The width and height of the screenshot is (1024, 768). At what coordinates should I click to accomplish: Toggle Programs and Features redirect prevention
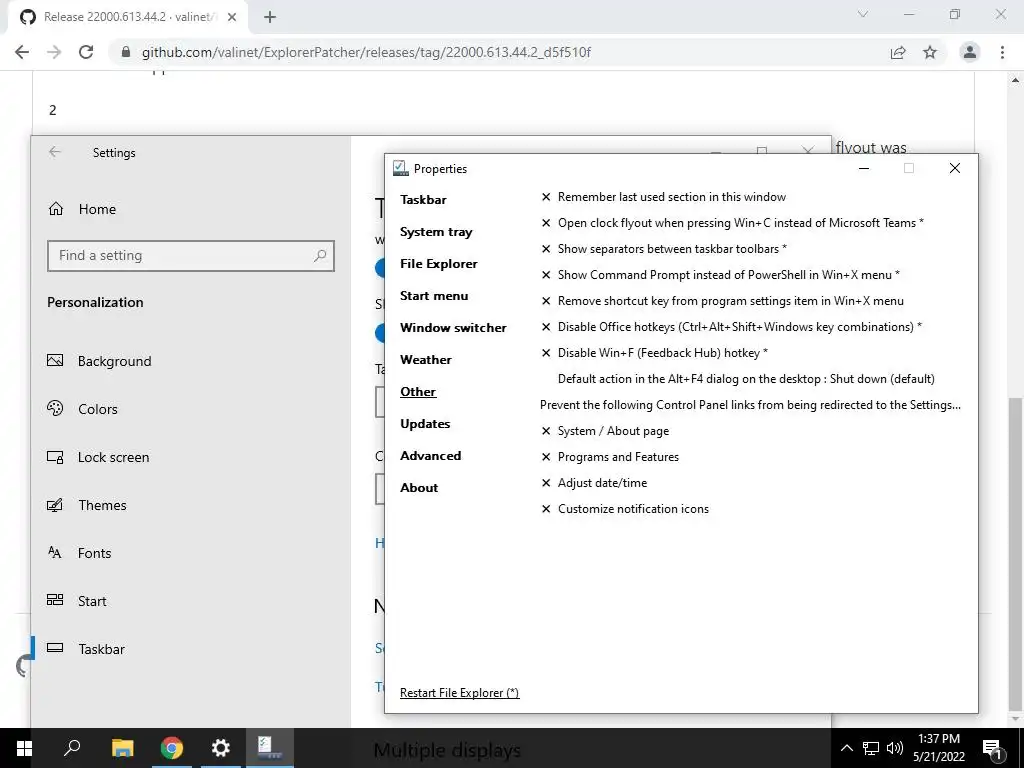click(x=610, y=457)
